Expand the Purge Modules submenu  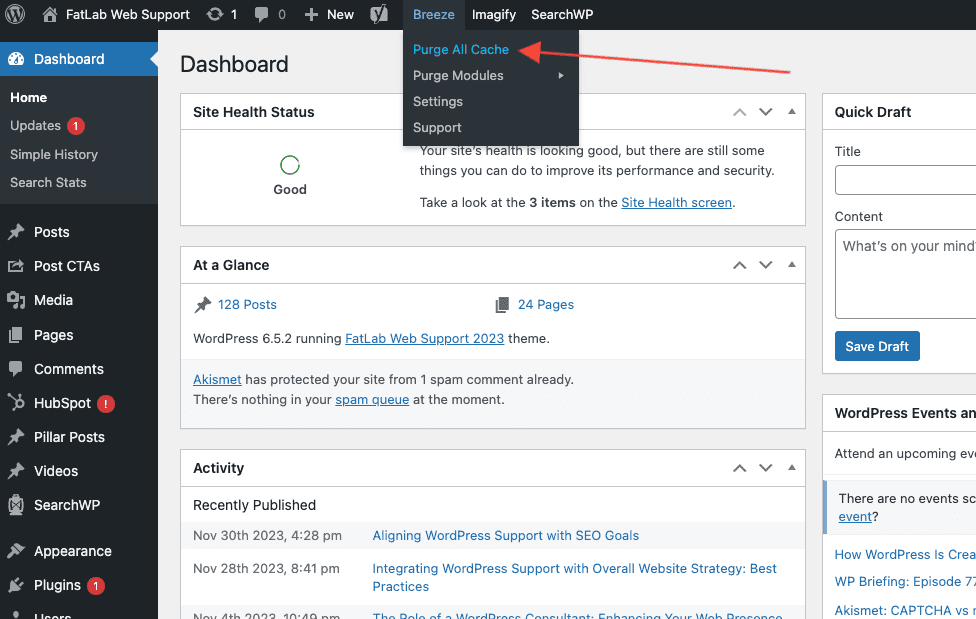tap(457, 75)
